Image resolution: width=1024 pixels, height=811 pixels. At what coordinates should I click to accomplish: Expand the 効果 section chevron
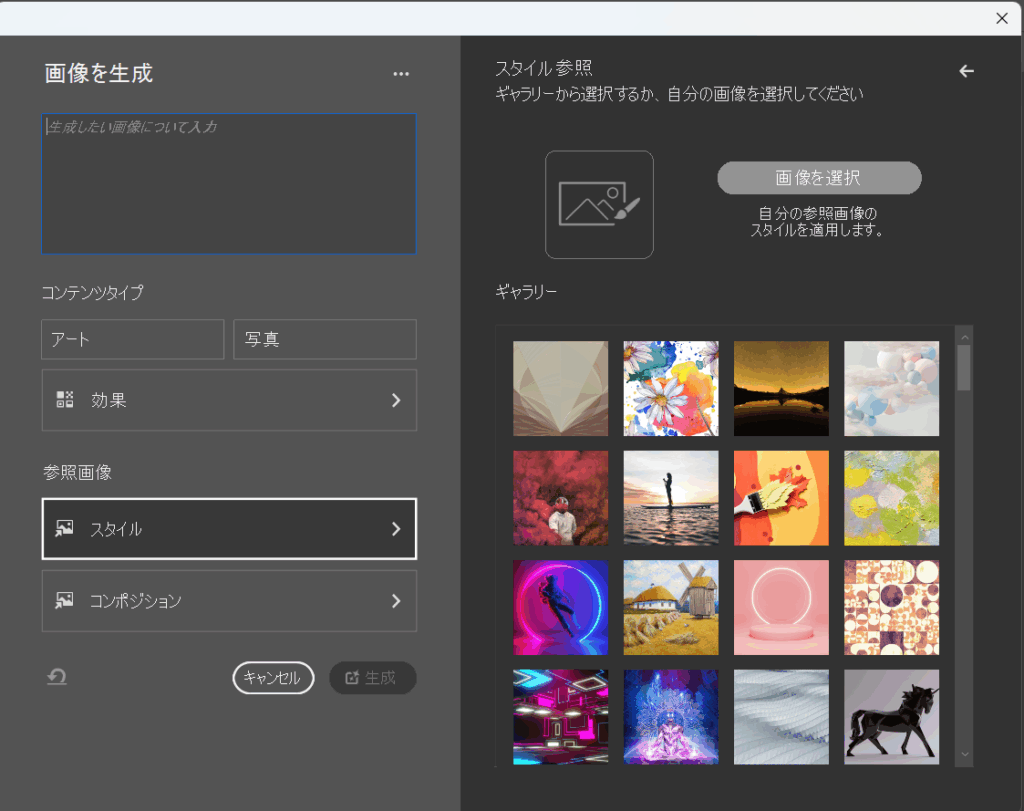point(396,400)
